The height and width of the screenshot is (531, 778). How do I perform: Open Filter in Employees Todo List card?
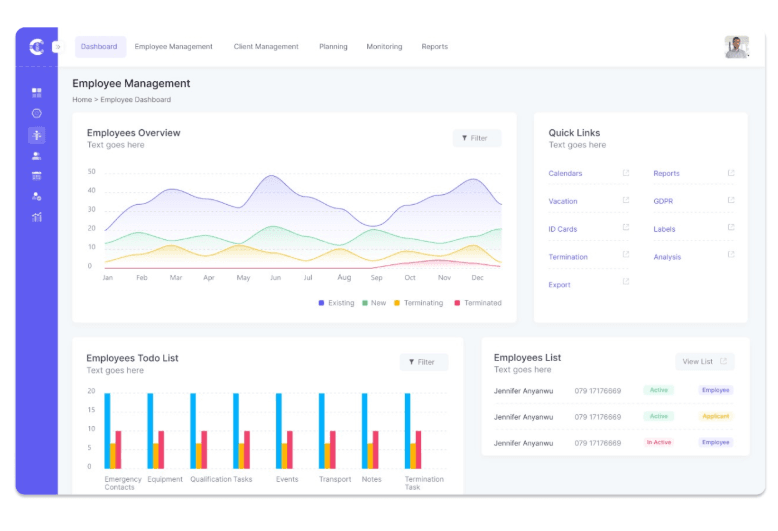click(423, 362)
